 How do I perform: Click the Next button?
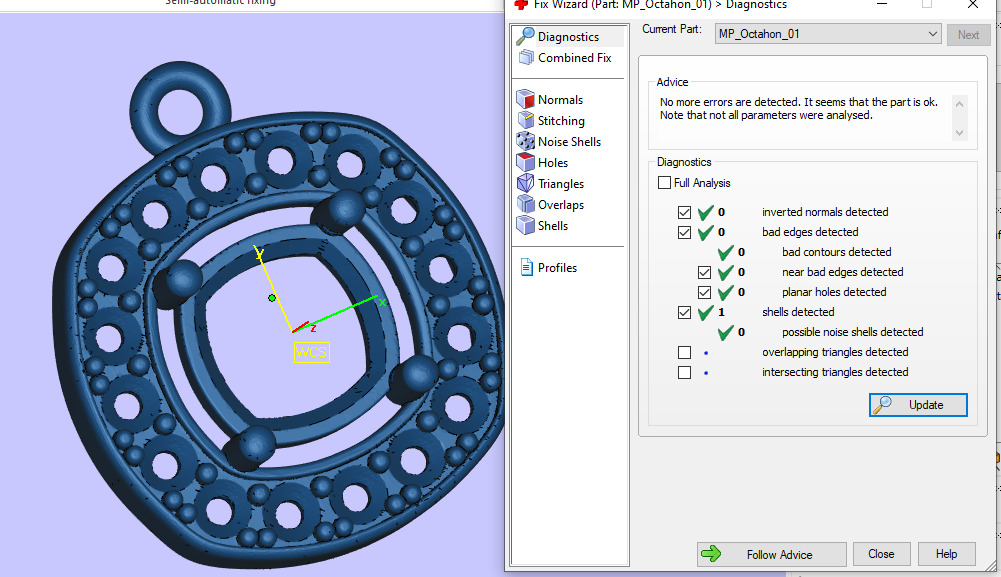click(x=968, y=35)
